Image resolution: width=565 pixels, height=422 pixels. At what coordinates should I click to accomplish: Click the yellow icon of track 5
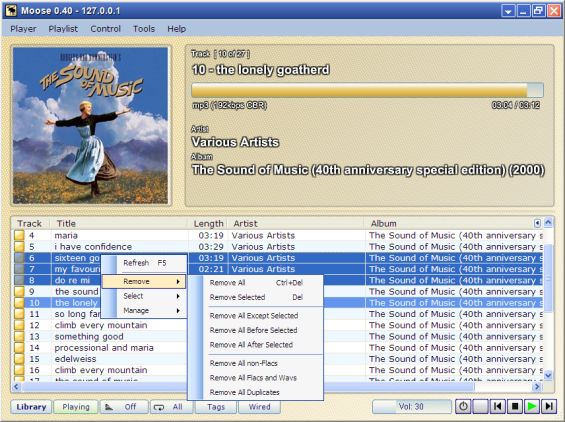[19, 247]
